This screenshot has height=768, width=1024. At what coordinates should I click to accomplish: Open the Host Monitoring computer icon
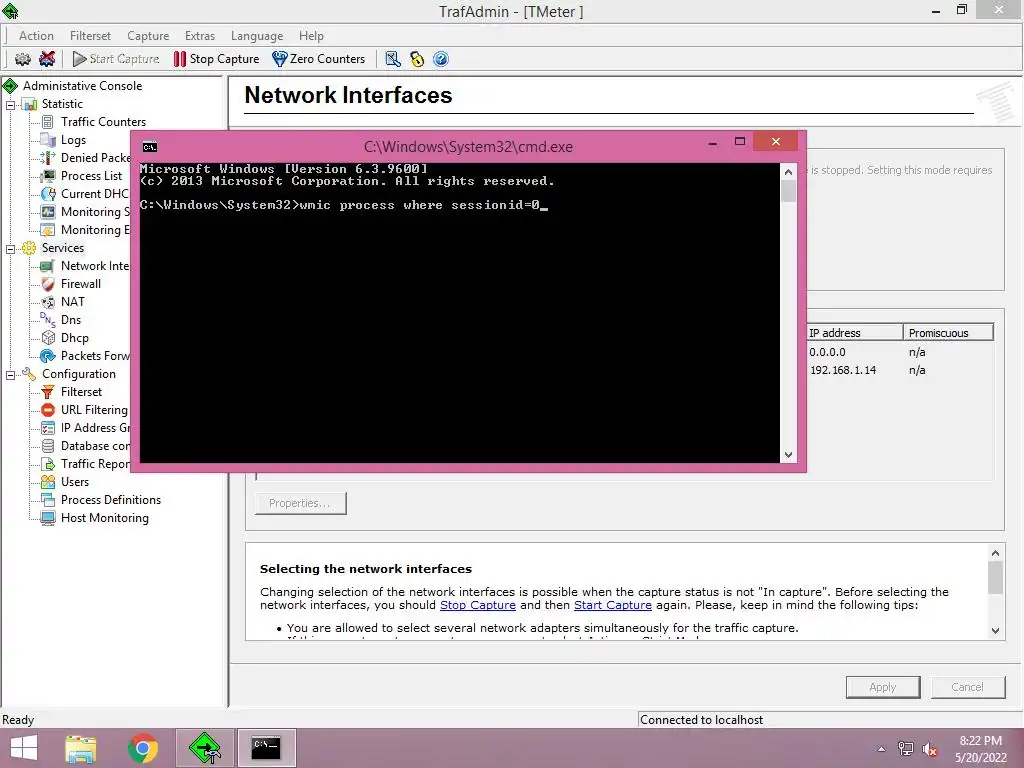(48, 518)
